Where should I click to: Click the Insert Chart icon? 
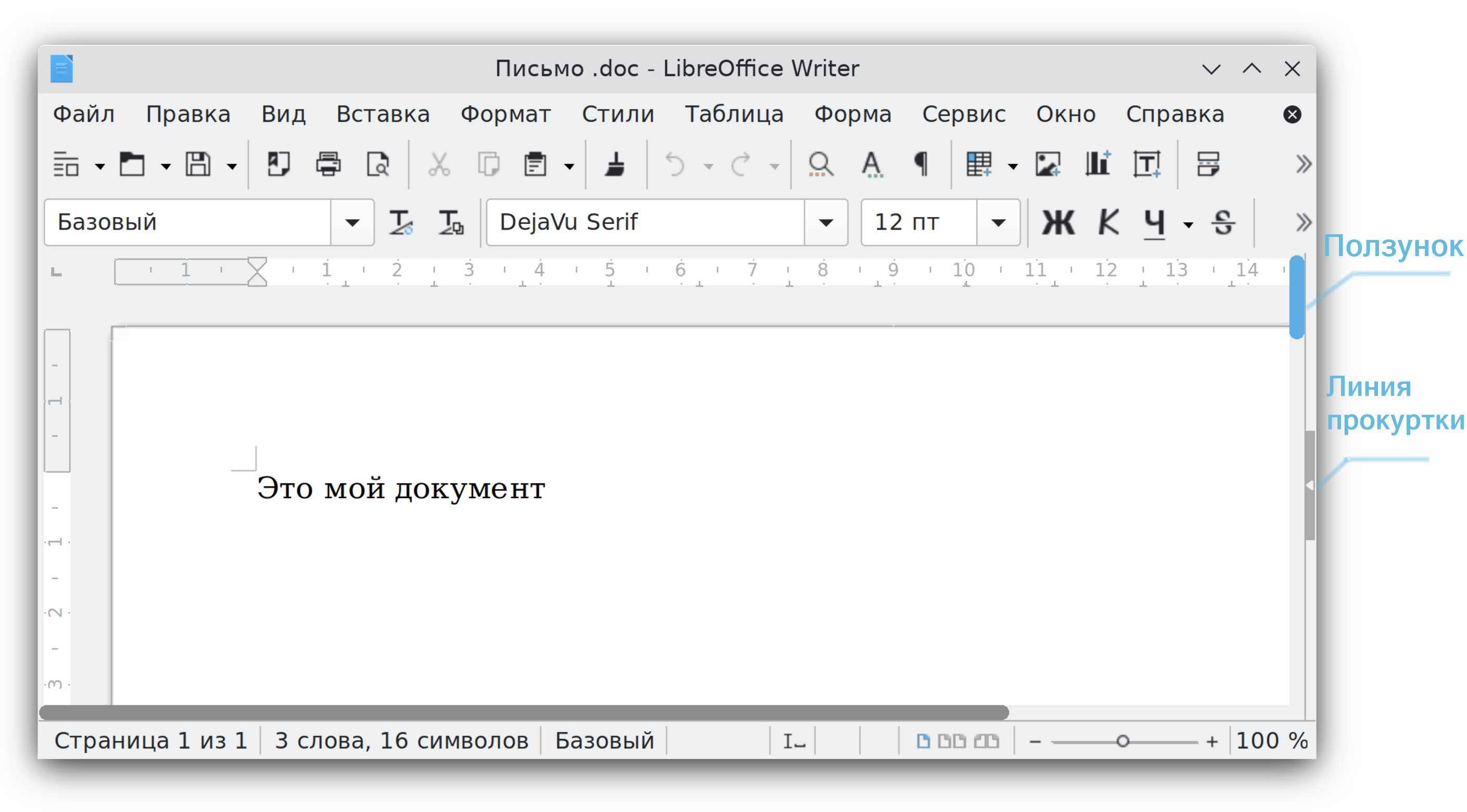pos(1097,165)
